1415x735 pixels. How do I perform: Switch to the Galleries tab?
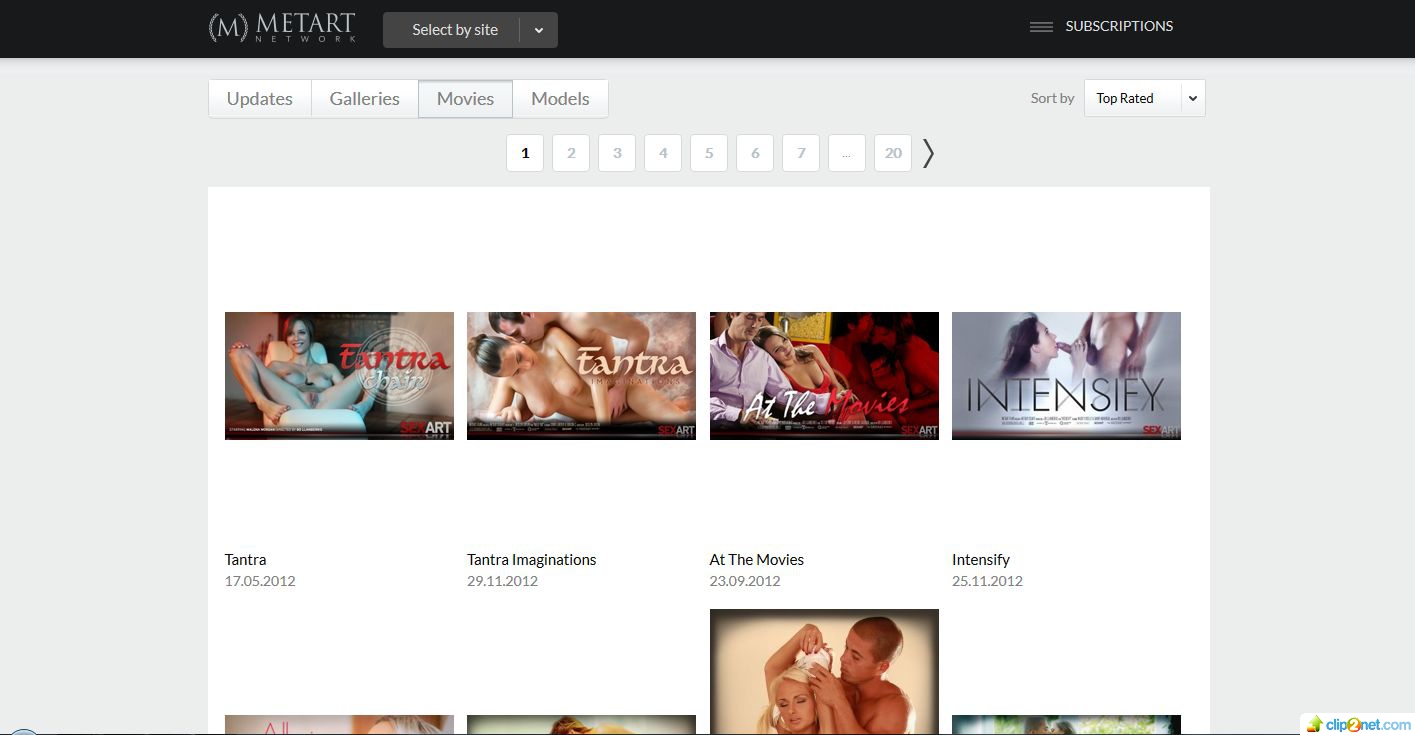point(365,99)
